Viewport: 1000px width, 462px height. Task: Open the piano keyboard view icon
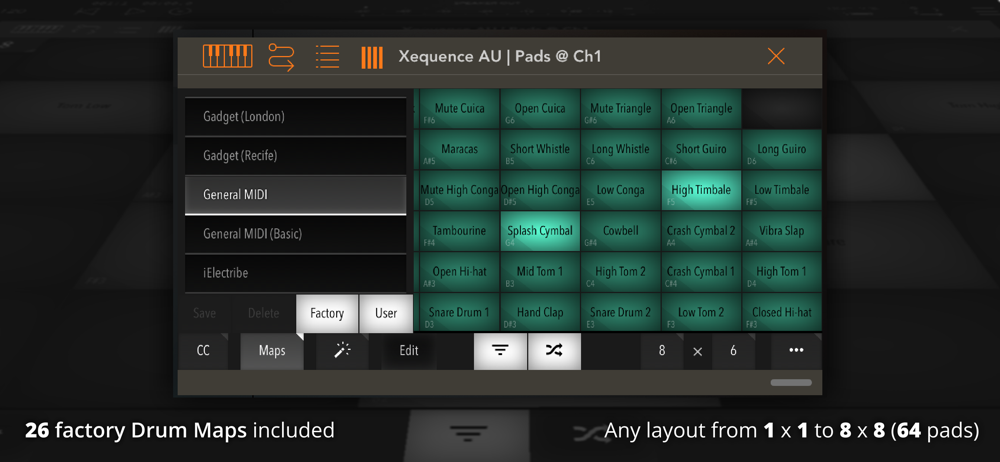[x=228, y=57]
